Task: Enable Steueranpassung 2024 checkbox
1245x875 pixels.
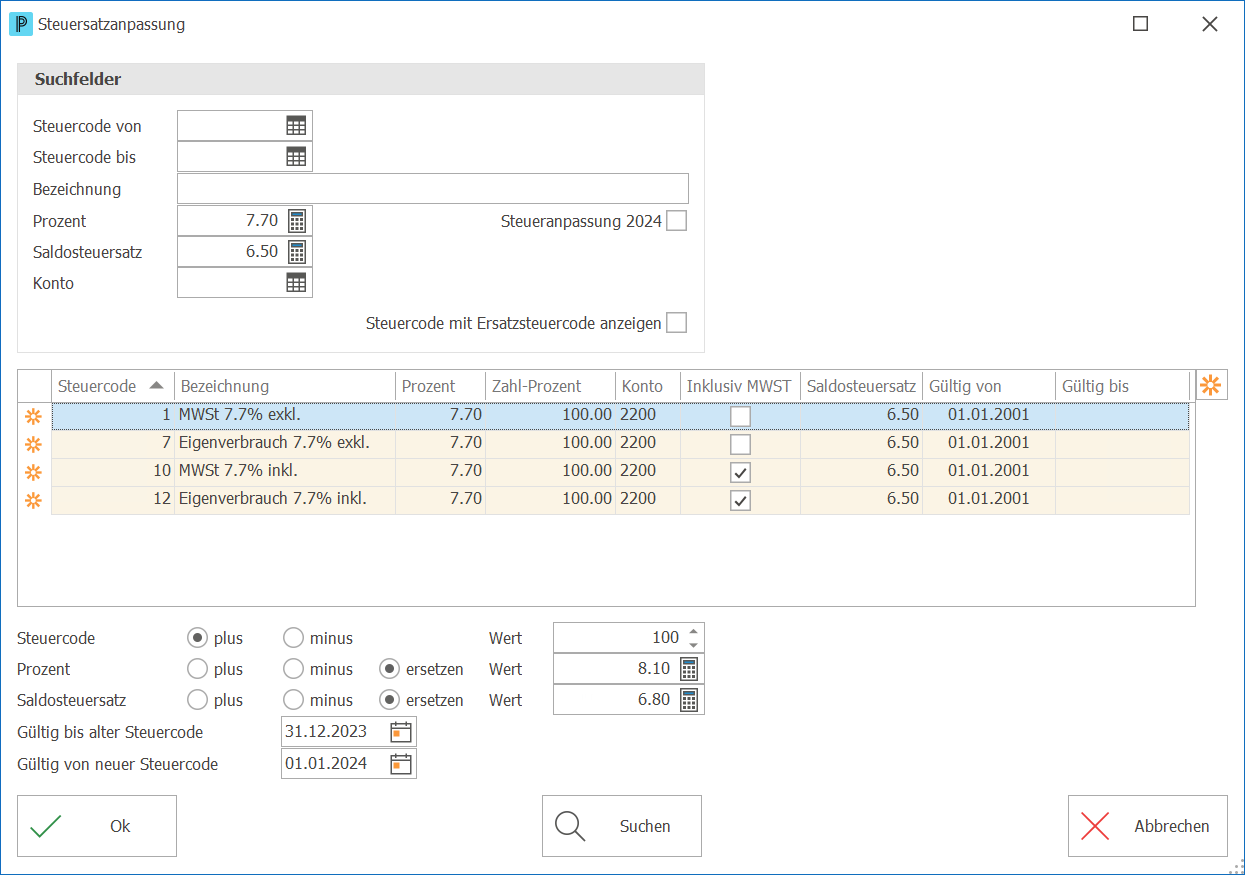Action: tap(677, 221)
